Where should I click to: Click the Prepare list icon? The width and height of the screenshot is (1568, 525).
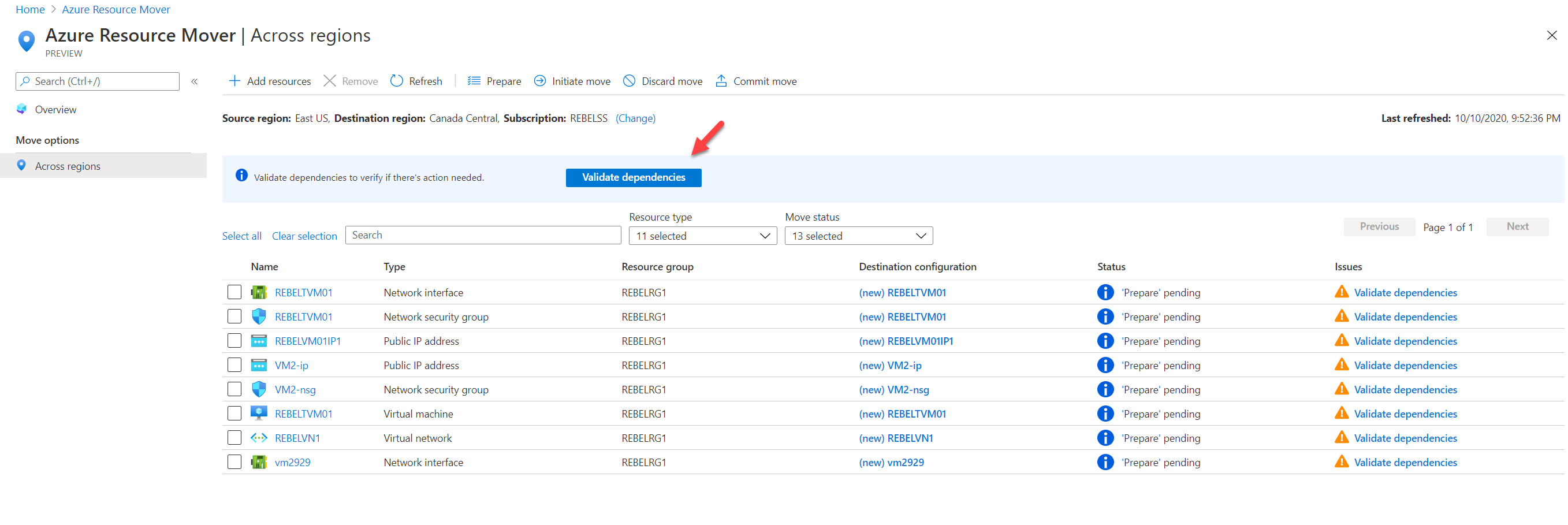474,81
